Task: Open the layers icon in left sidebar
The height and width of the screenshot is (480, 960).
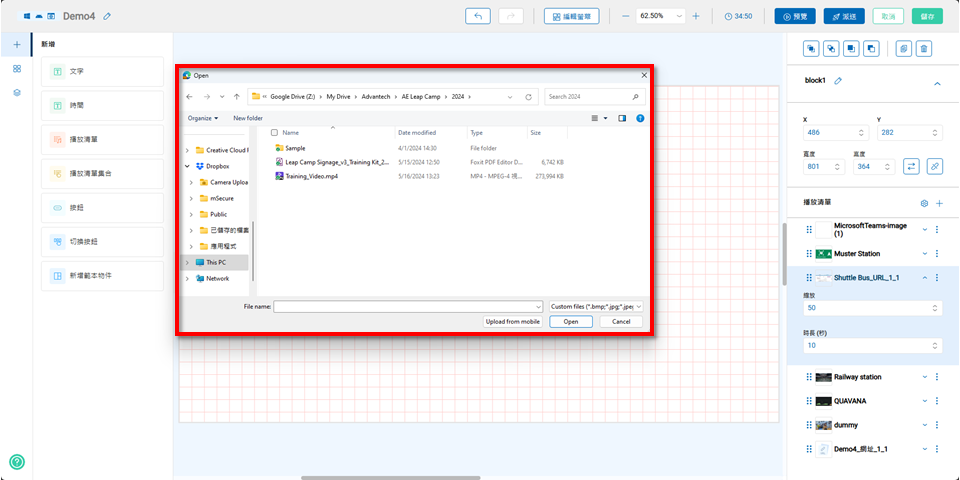Action: [x=17, y=92]
